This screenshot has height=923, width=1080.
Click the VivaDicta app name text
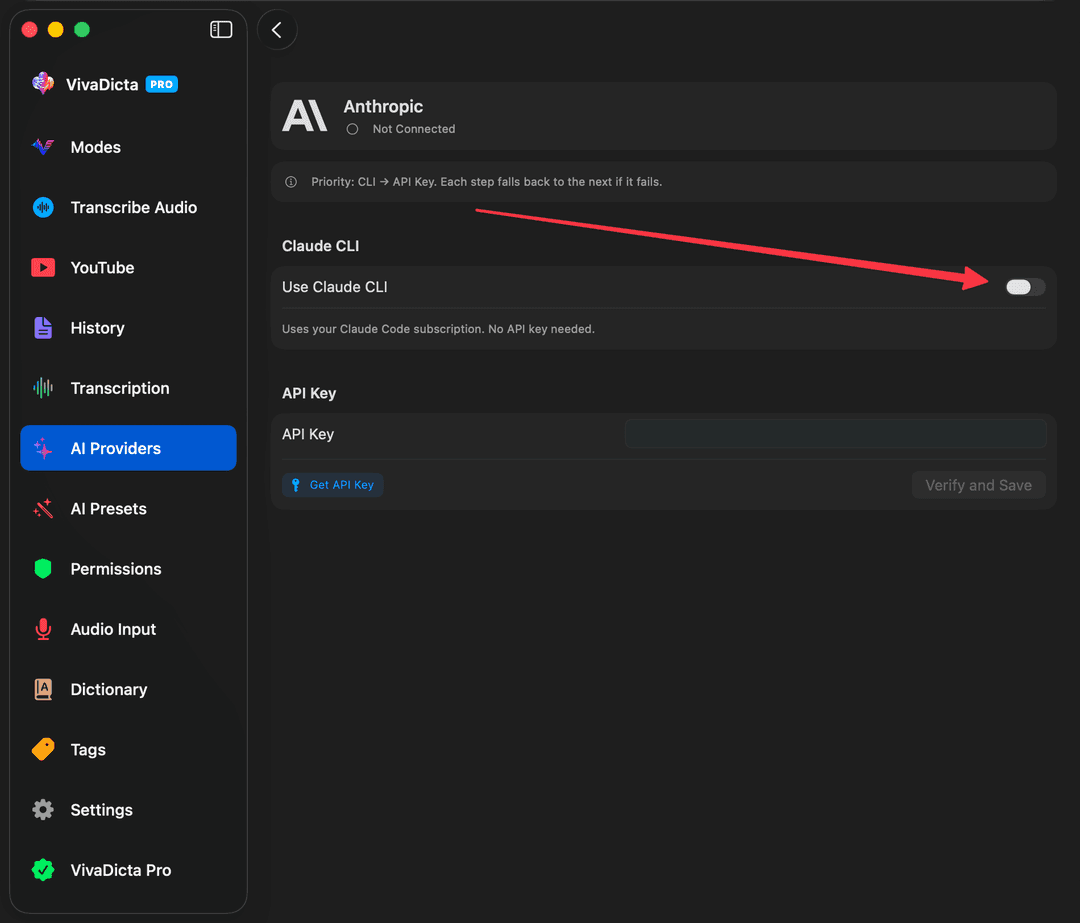(x=102, y=84)
